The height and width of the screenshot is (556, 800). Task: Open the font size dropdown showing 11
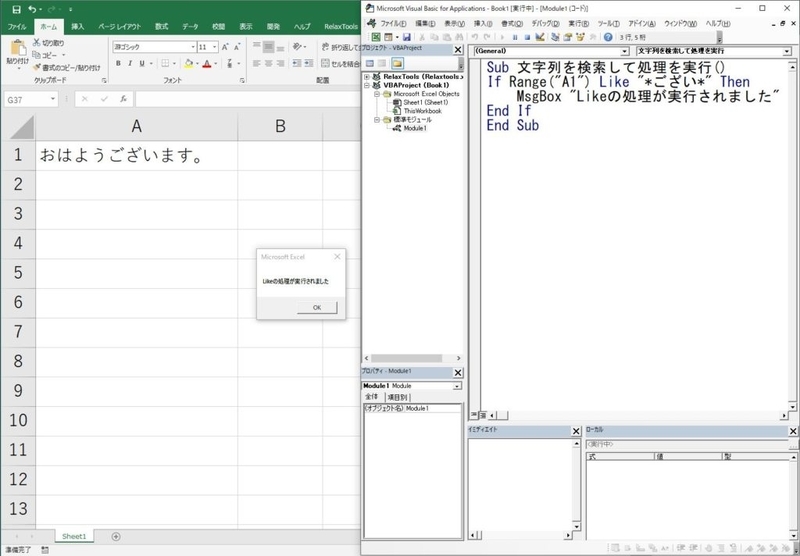pyautogui.click(x=214, y=47)
